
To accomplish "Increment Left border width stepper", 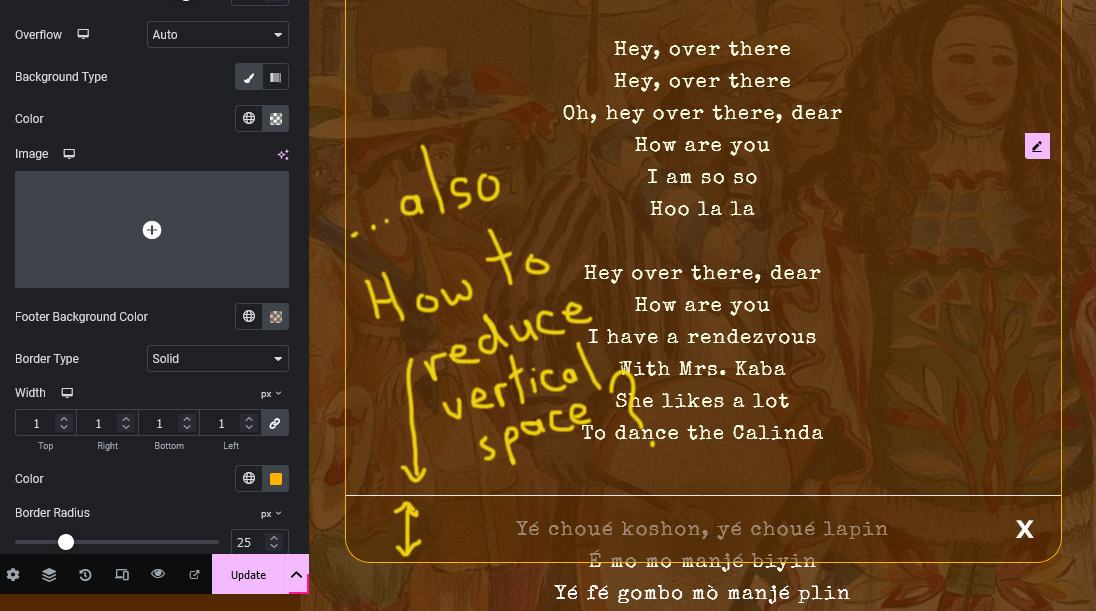I will (249, 419).
